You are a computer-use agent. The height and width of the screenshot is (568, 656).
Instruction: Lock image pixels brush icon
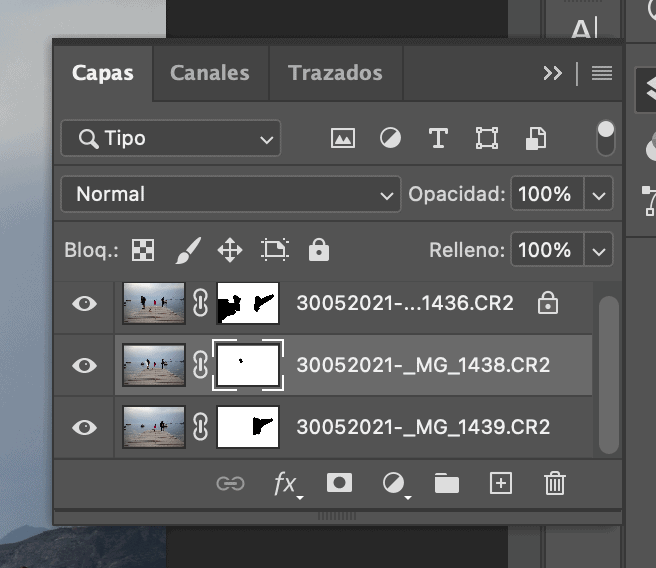pyautogui.click(x=188, y=250)
